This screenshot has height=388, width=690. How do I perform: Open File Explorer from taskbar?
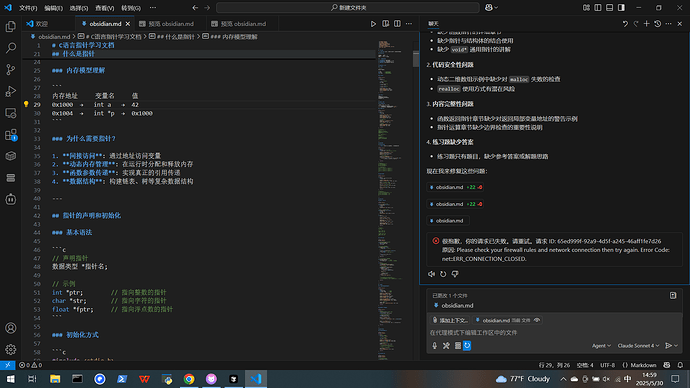click(x=55, y=379)
